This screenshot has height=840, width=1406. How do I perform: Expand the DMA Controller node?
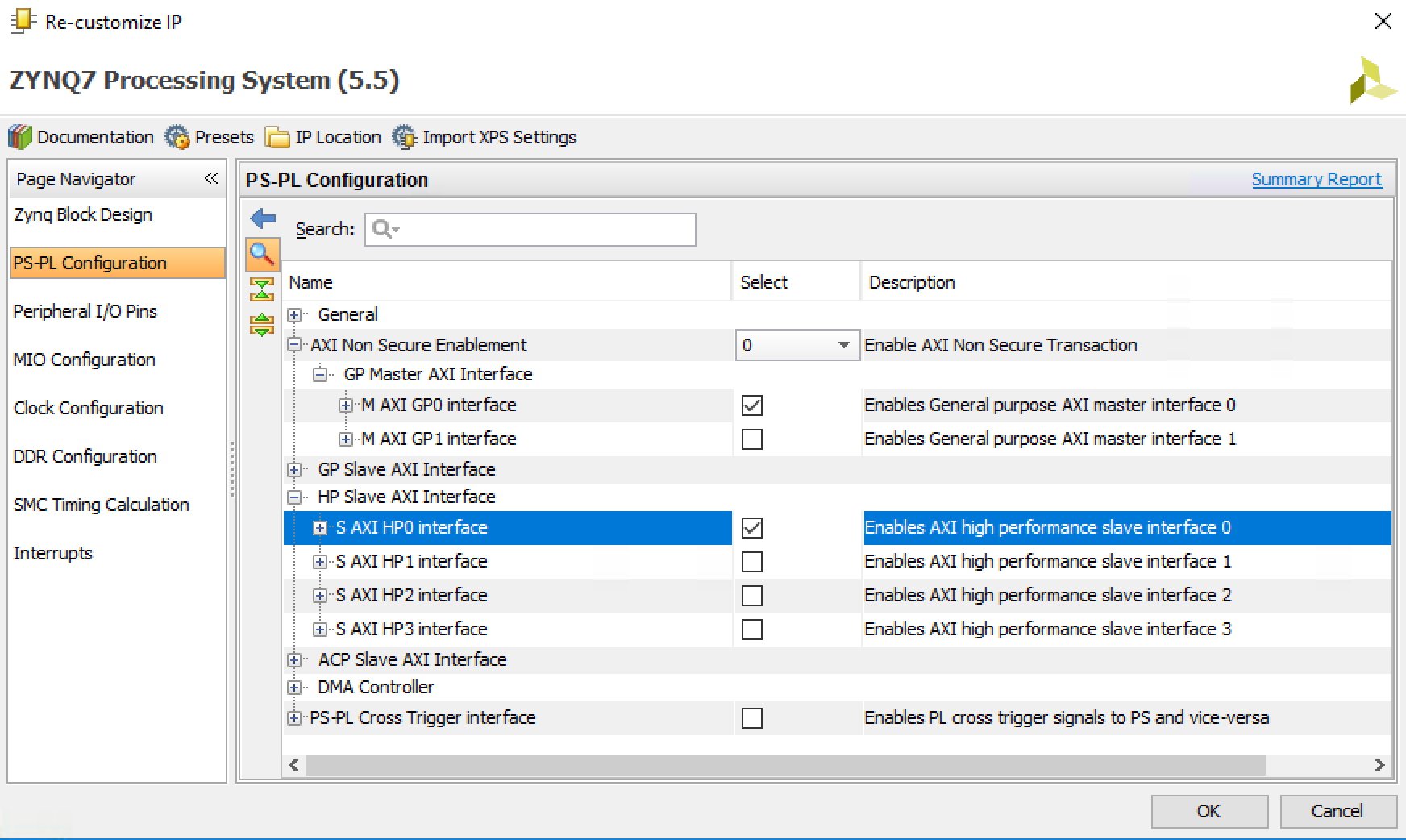pos(294,688)
